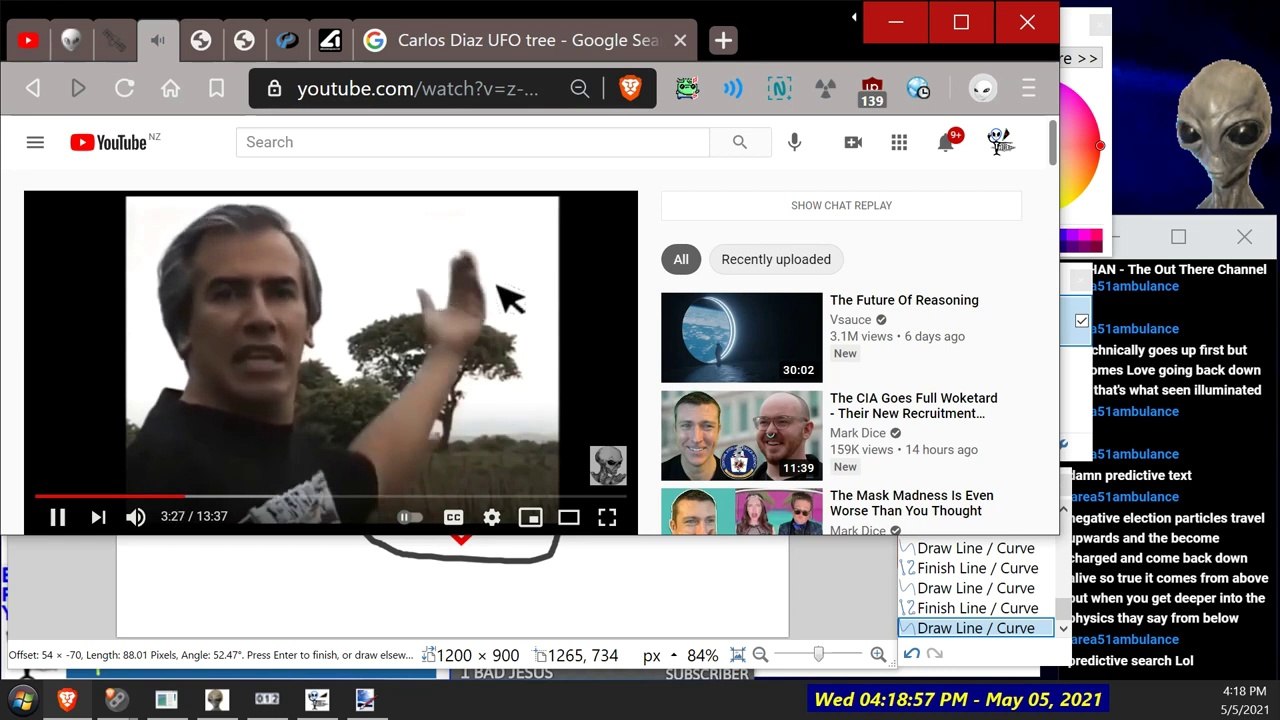Go forward to the next page

78,89
